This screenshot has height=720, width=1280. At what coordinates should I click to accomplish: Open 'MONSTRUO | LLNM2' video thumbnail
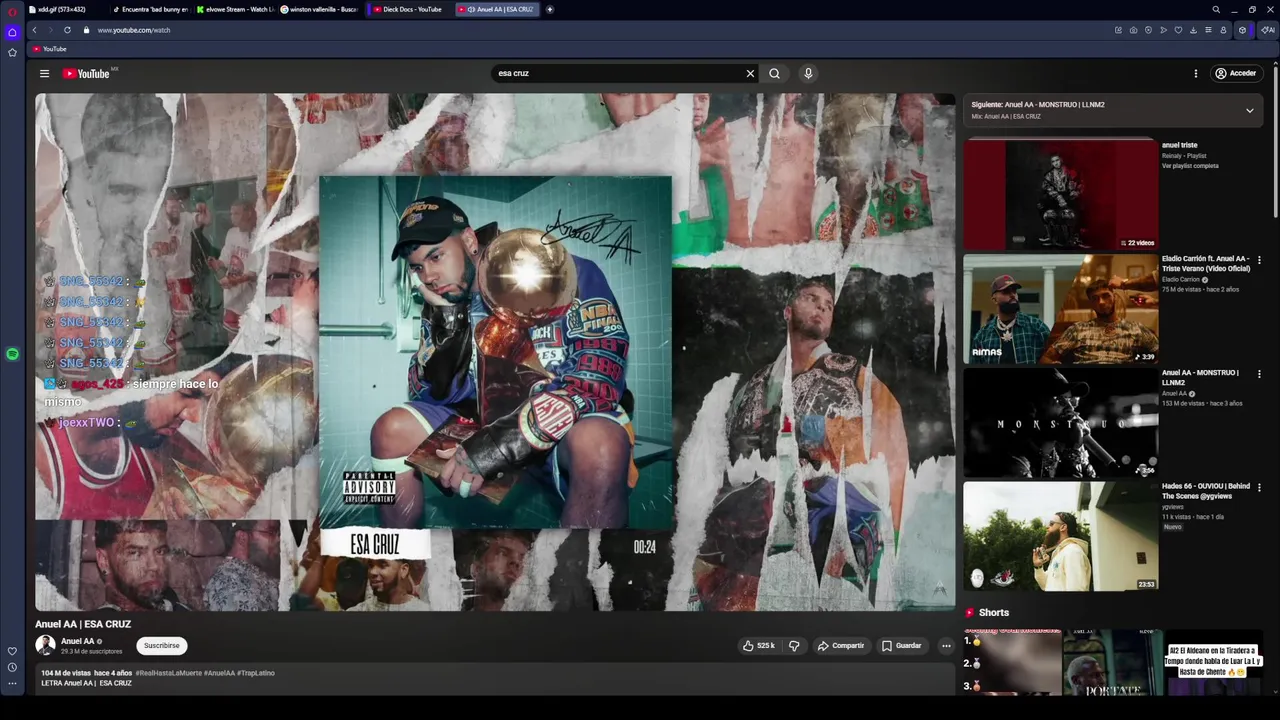tap(1060, 423)
